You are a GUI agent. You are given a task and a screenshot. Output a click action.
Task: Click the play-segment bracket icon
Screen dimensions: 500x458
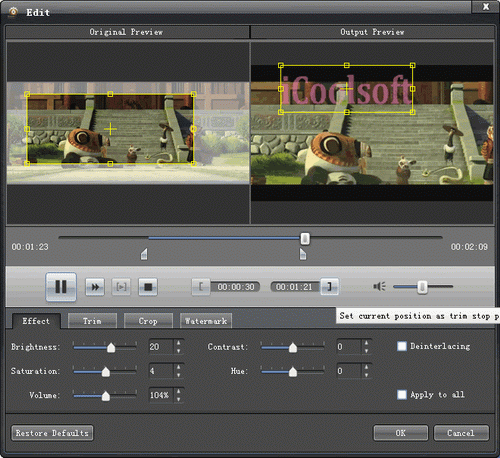click(121, 287)
